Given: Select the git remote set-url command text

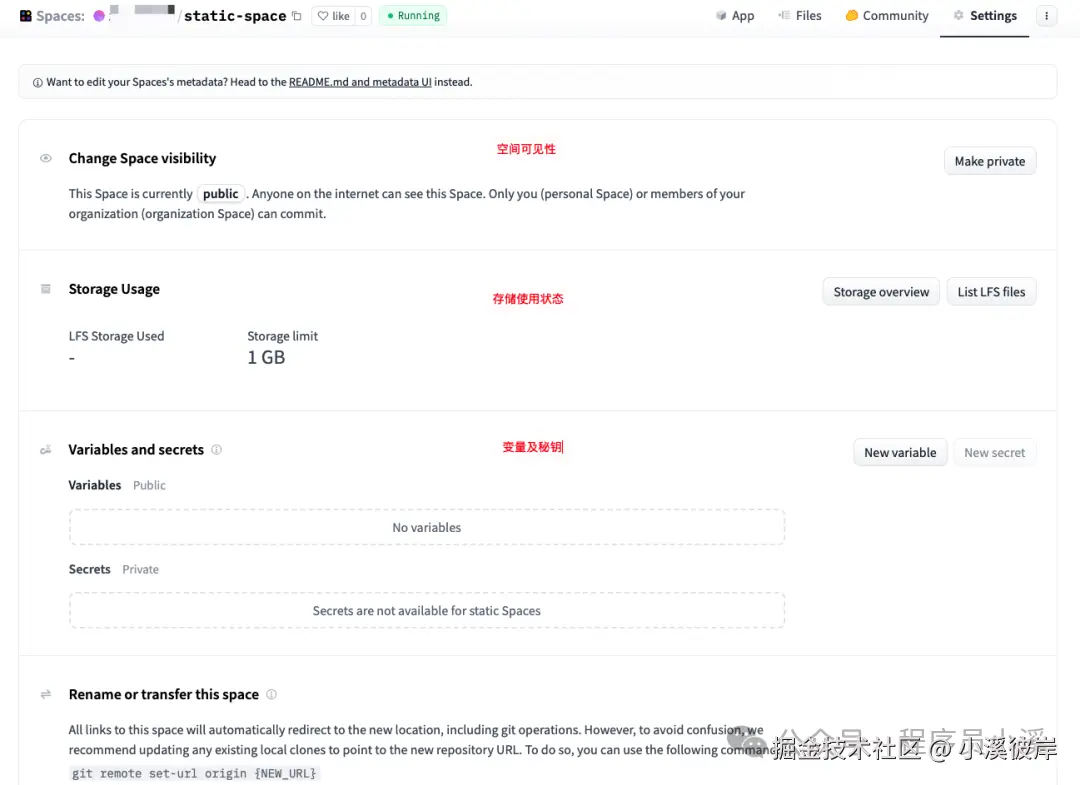Looking at the screenshot, I should [x=194, y=772].
